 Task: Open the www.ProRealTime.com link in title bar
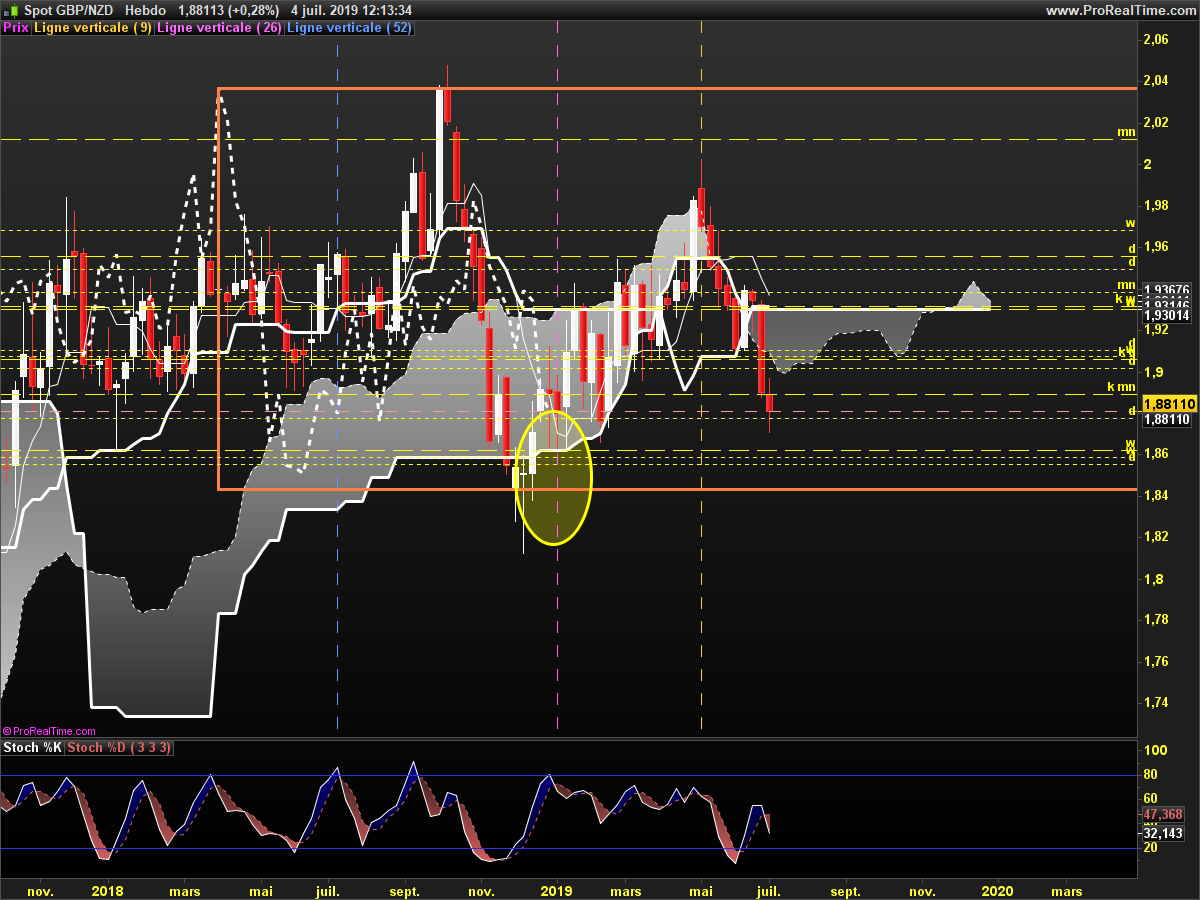1120,10
